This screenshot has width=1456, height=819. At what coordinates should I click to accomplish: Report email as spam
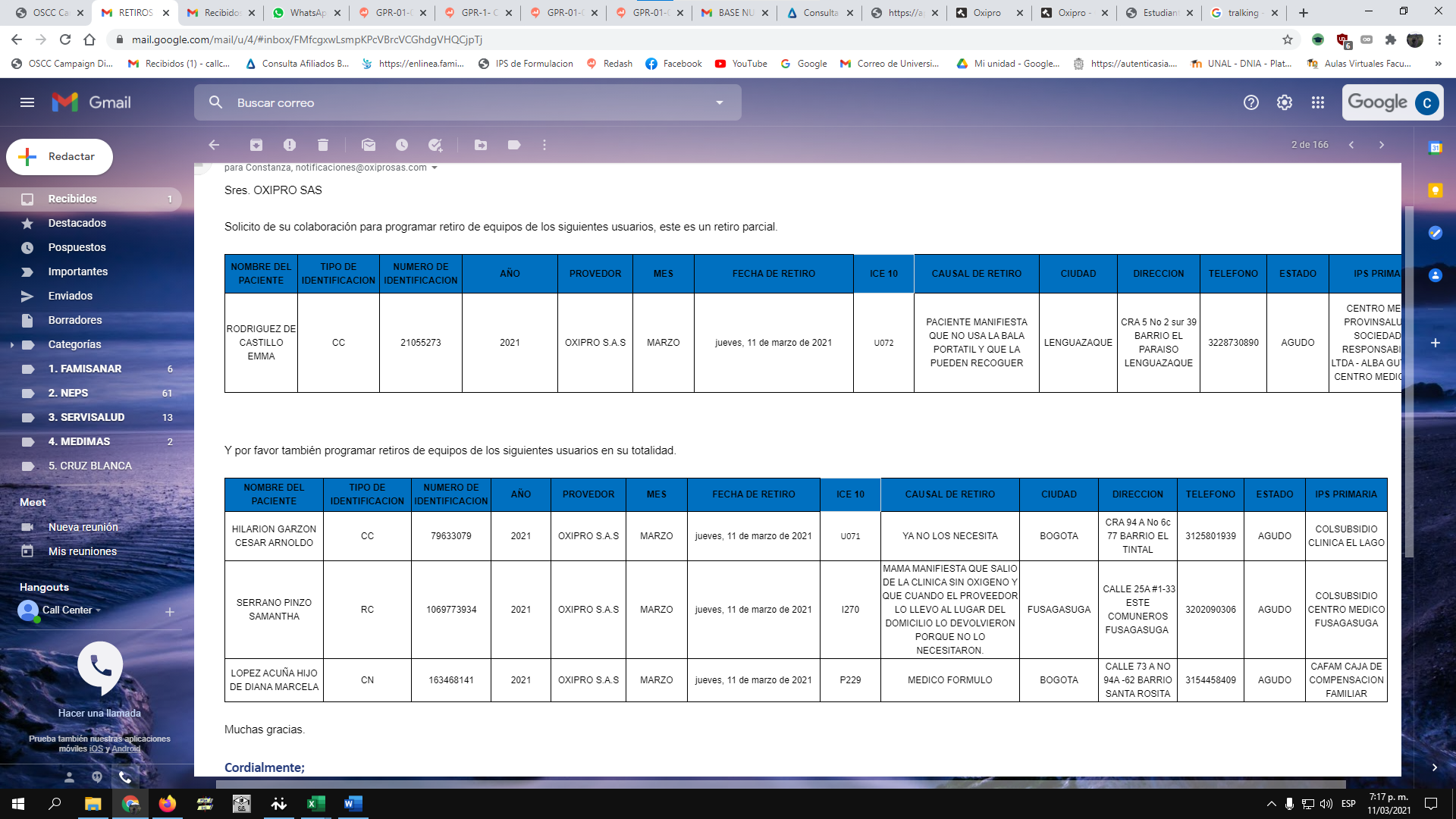tap(290, 145)
